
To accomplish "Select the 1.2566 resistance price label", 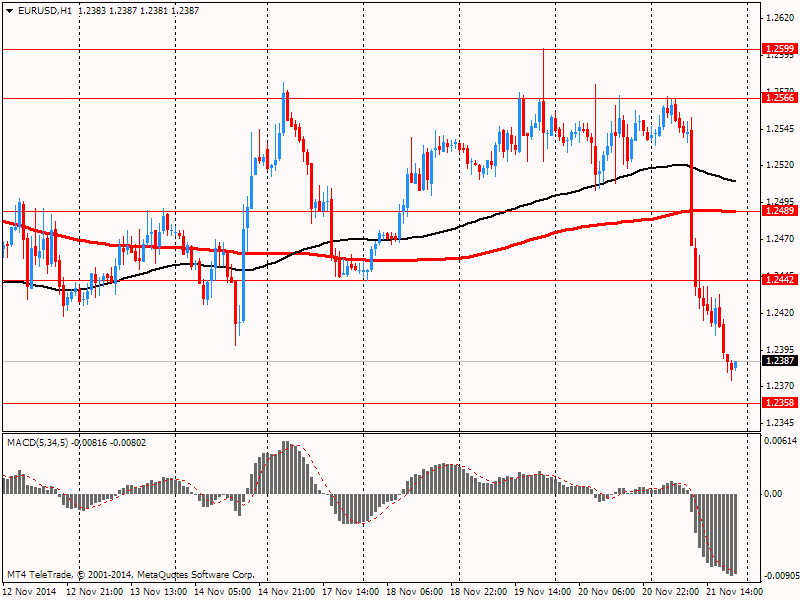I will click(x=779, y=97).
